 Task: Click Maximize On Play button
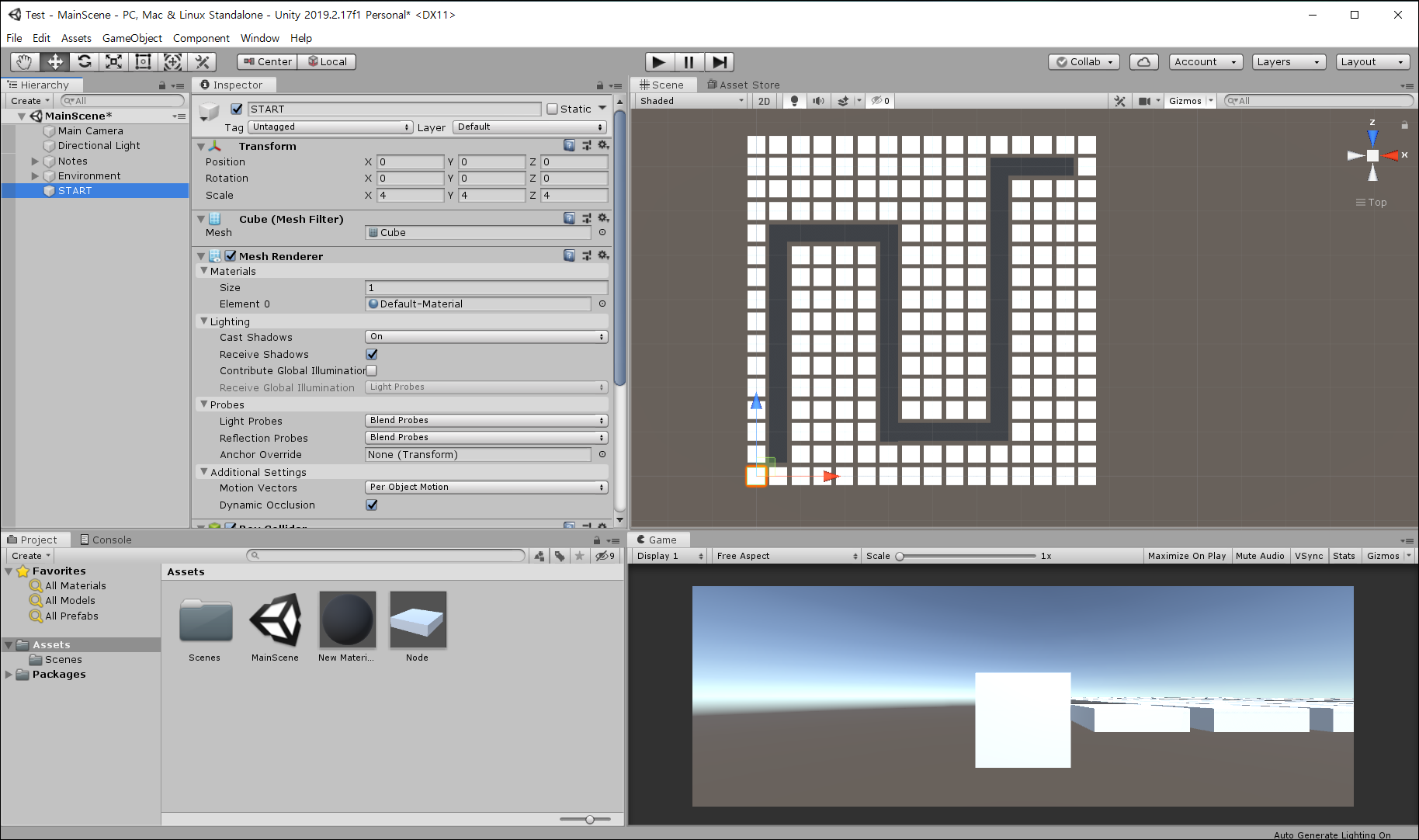point(1186,556)
